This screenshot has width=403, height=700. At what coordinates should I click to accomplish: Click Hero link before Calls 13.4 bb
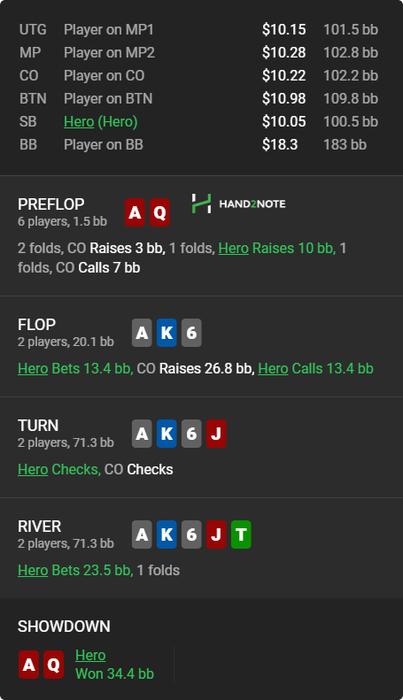point(273,369)
